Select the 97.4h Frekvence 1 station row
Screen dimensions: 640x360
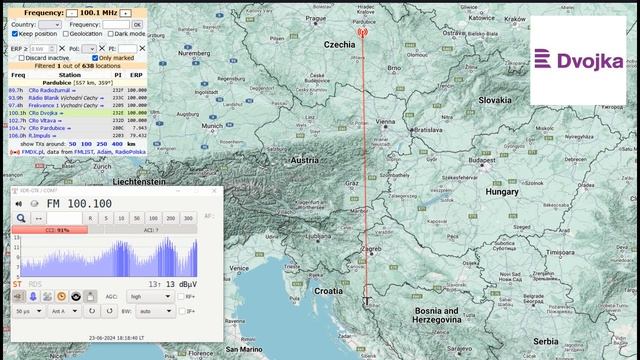pos(78,105)
